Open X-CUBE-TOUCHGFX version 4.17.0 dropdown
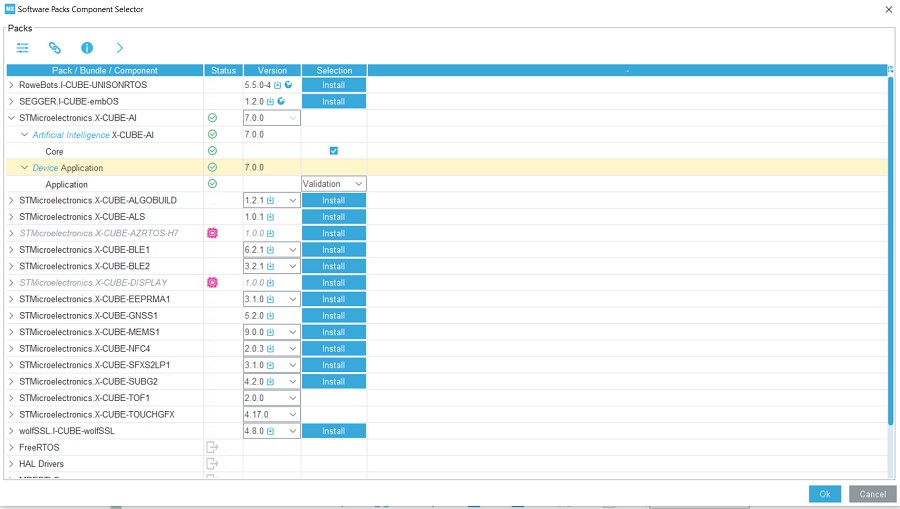Viewport: 900px width, 509px height. pyautogui.click(x=271, y=414)
